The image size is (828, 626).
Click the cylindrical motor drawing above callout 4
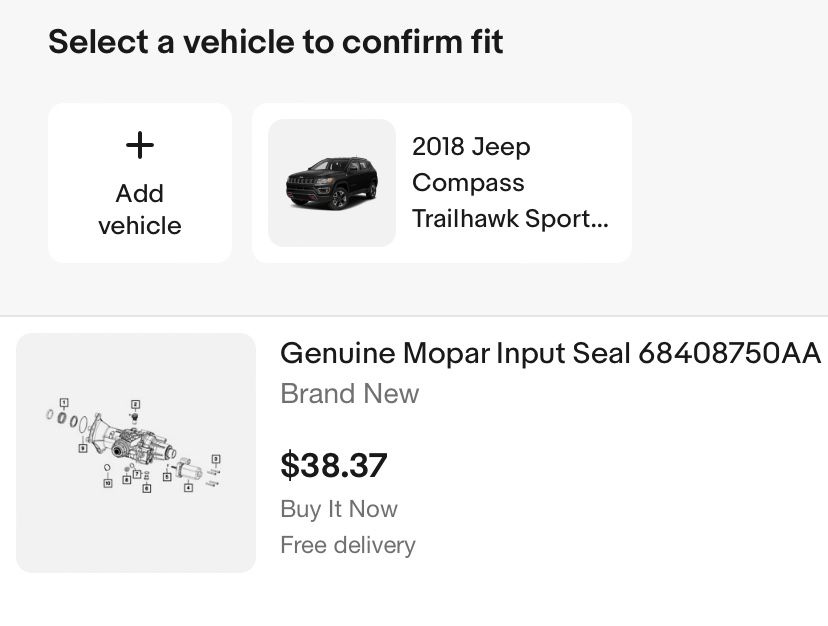pyautogui.click(x=187, y=467)
